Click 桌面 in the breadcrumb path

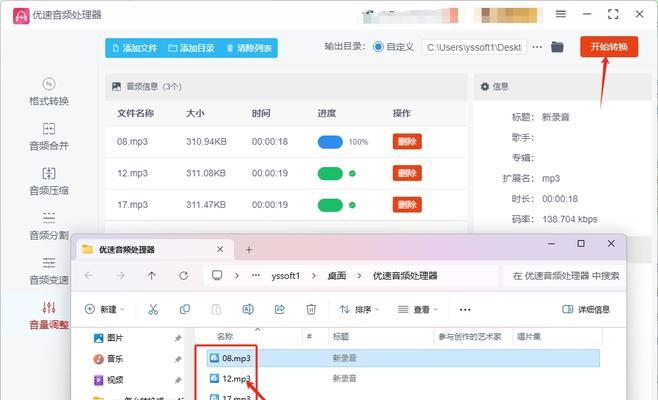337,276
